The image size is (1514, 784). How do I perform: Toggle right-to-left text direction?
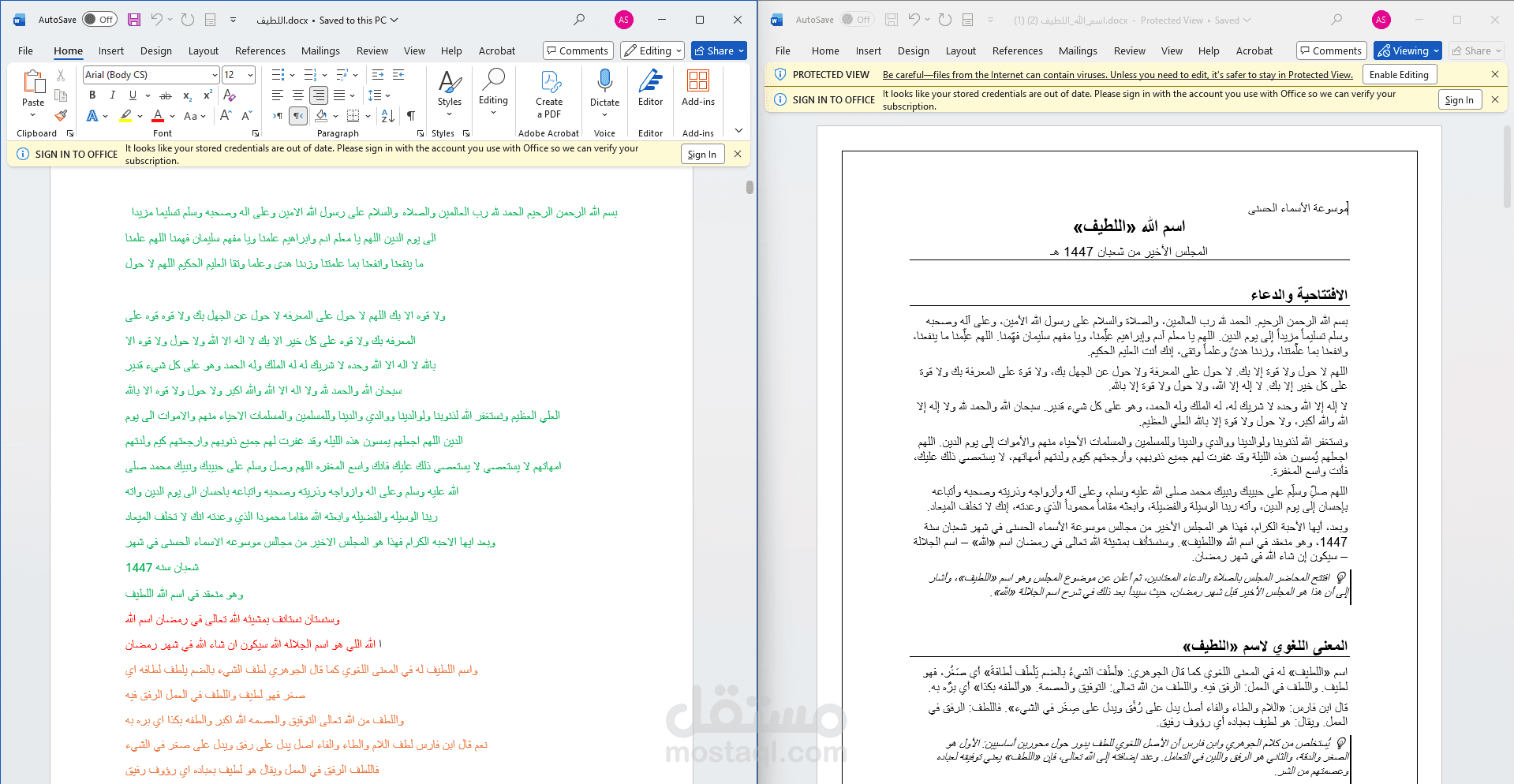pos(299,116)
